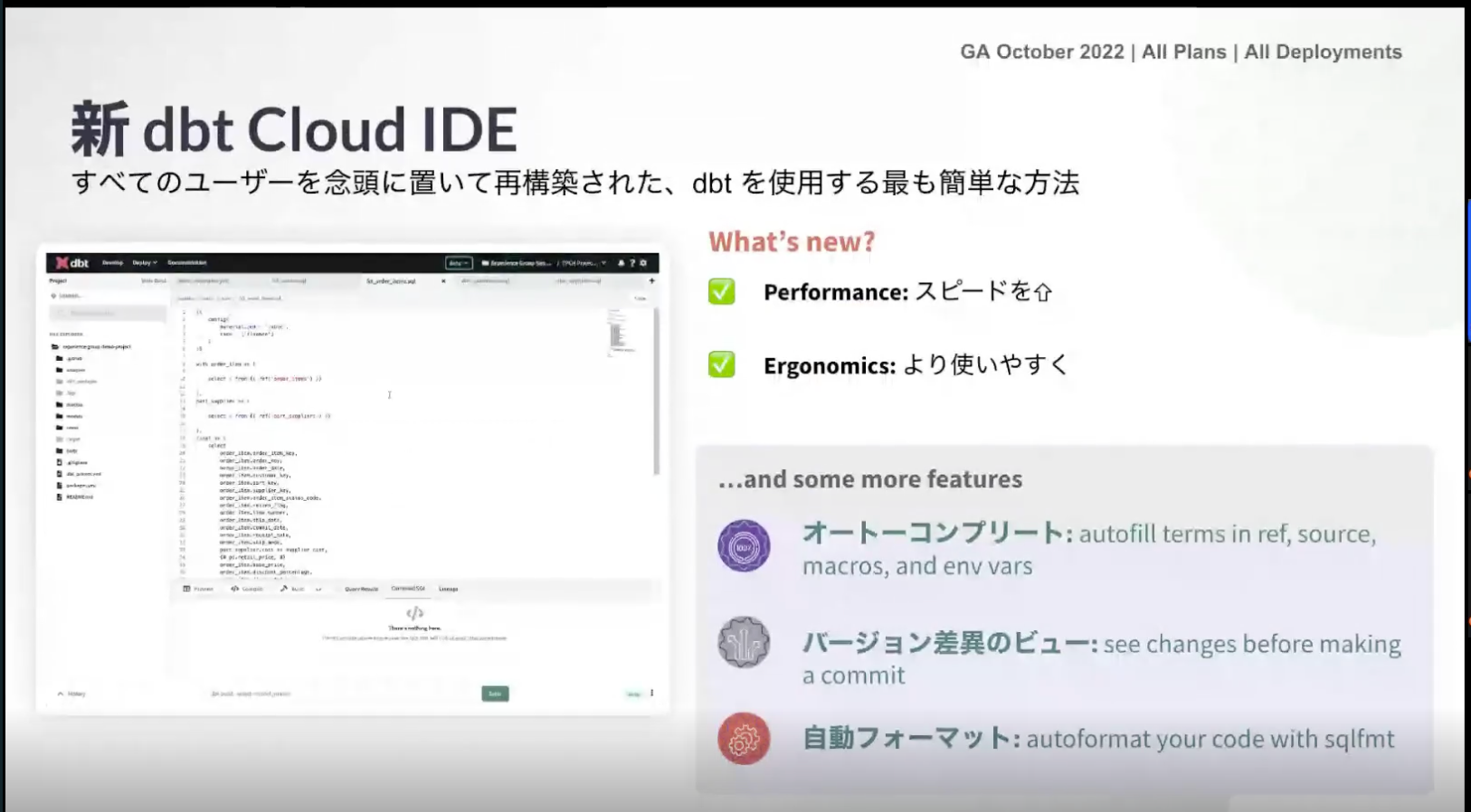Expand the History panel chevron

(61, 694)
